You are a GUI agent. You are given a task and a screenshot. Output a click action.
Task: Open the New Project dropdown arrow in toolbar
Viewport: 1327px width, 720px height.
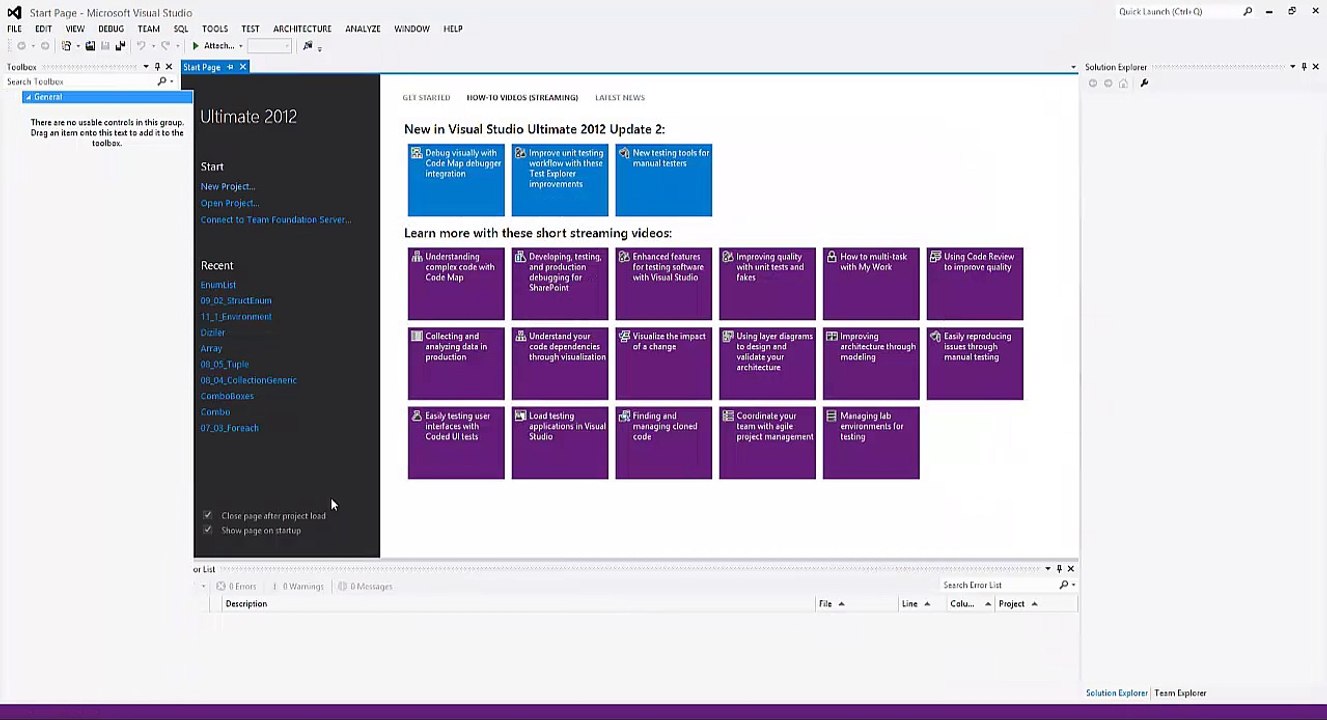coord(76,46)
